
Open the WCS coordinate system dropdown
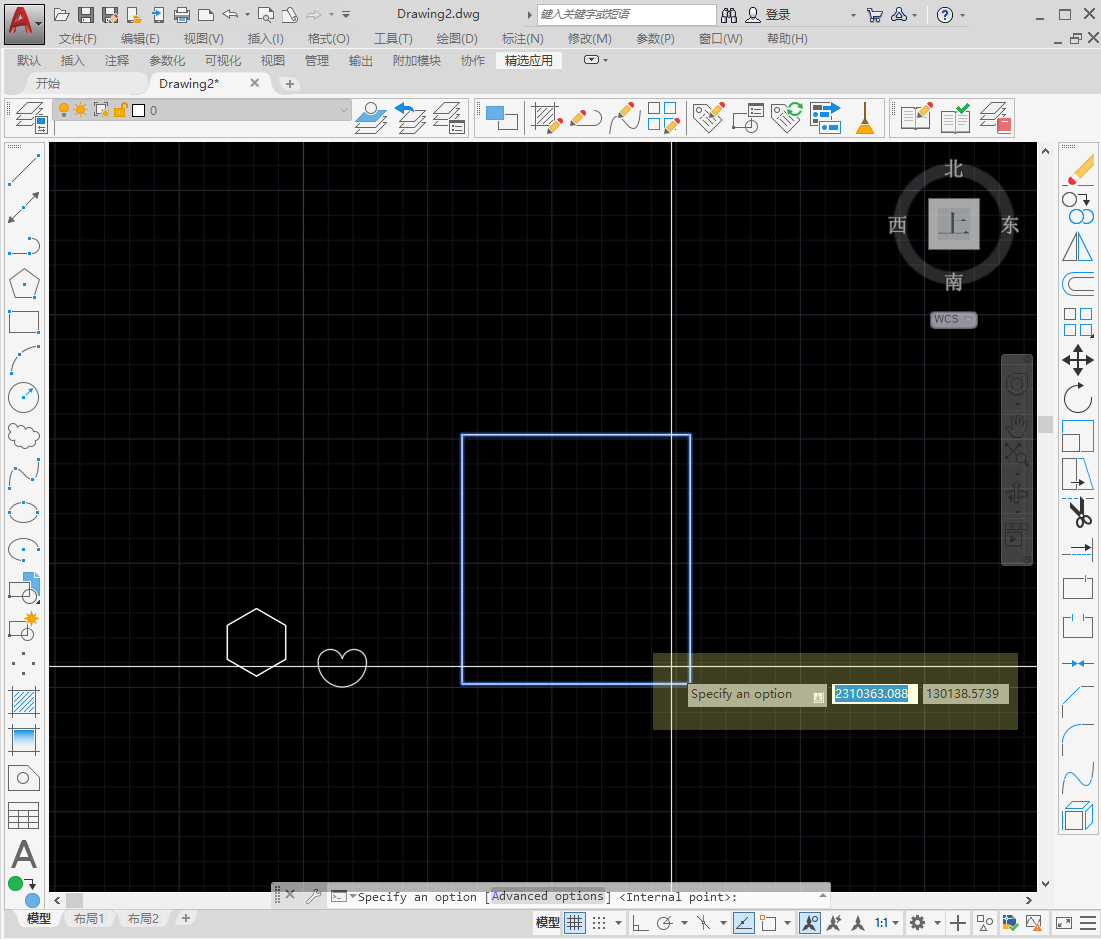(x=953, y=320)
